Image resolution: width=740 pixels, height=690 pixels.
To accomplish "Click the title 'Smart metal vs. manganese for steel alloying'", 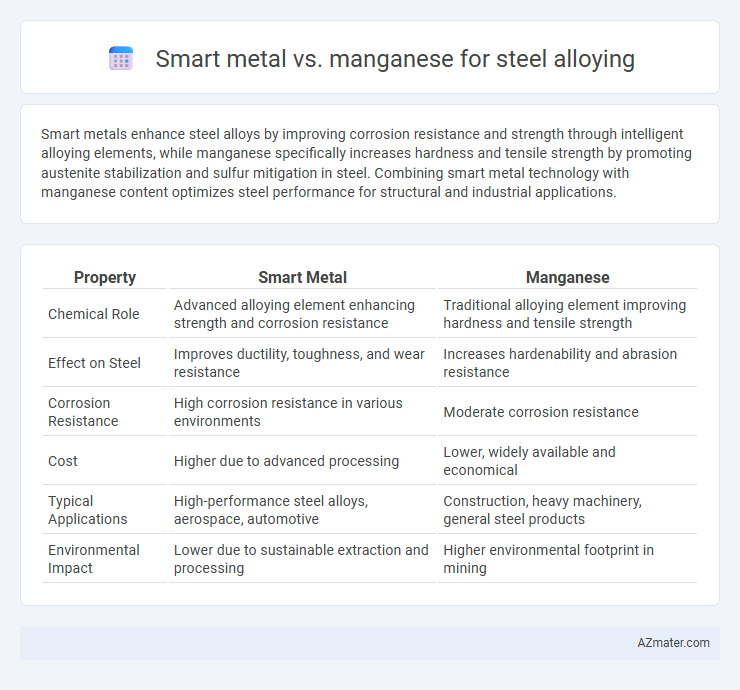I will pyautogui.click(x=395, y=59).
